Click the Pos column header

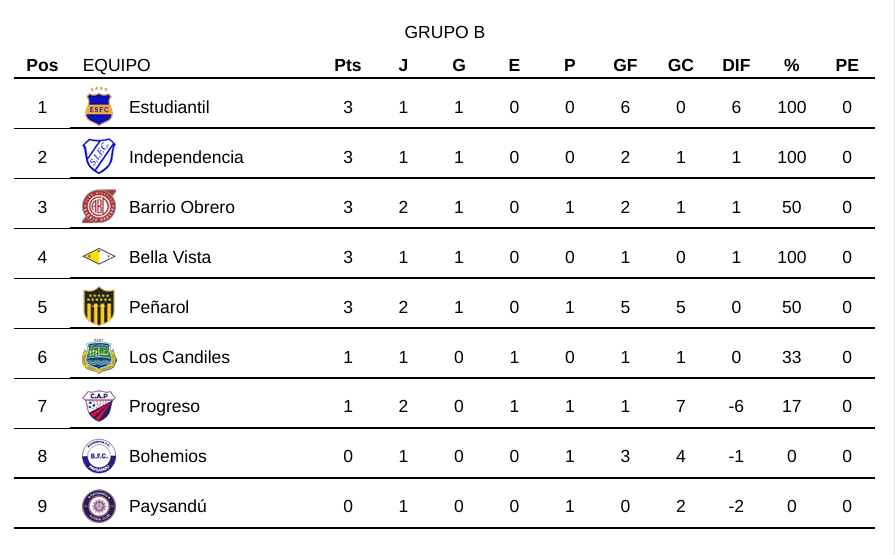point(42,66)
